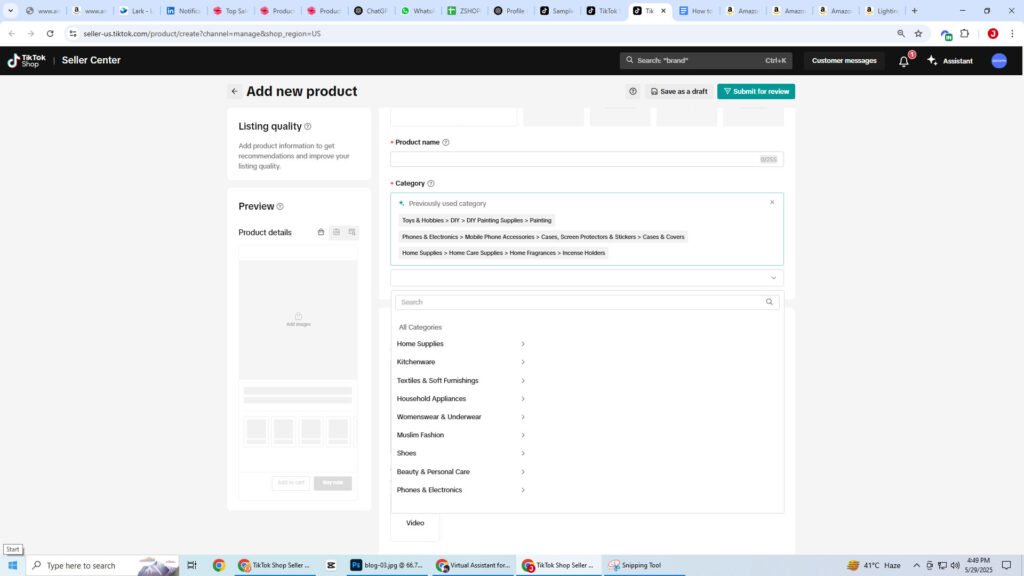Open the Chrome three-dot menu
Image resolution: width=1024 pixels, height=576 pixels.
pos(1012,33)
